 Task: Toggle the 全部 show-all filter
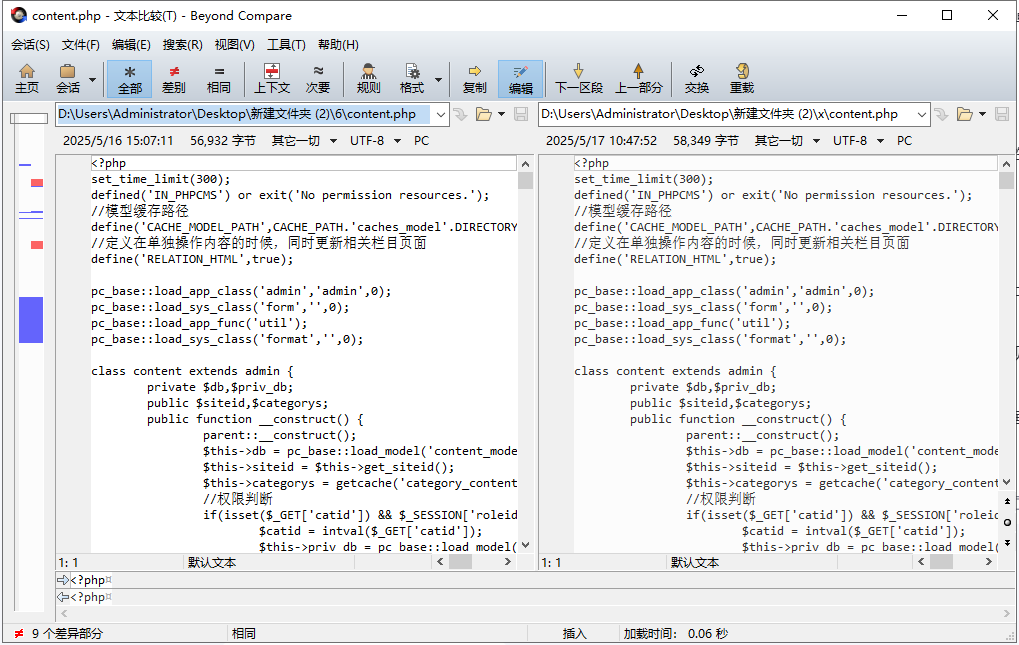[129, 79]
